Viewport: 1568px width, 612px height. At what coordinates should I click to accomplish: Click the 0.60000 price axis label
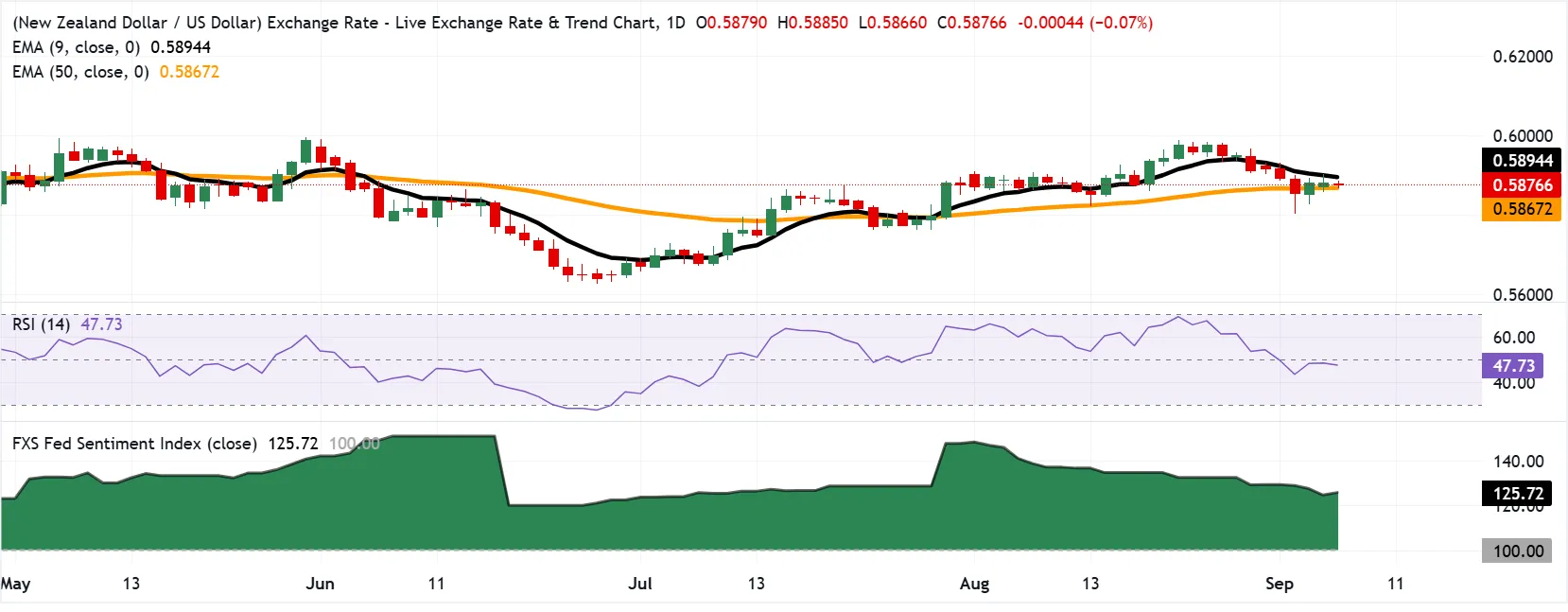(1523, 136)
